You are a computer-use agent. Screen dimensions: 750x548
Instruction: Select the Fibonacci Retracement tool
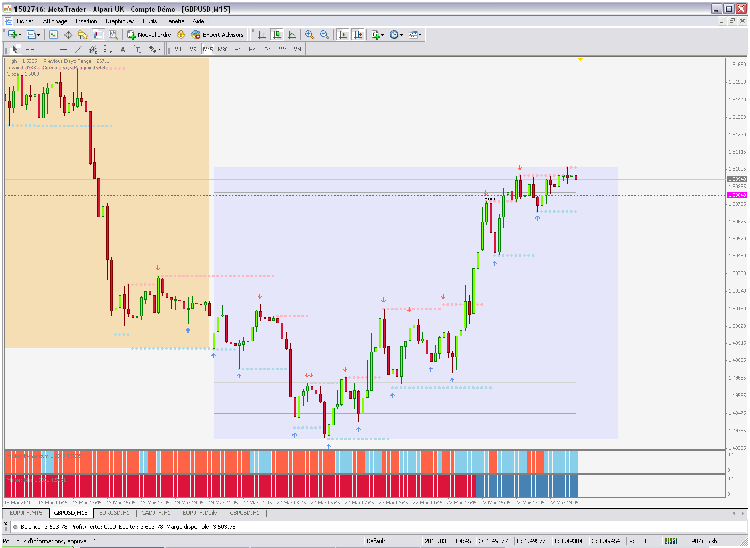point(108,49)
